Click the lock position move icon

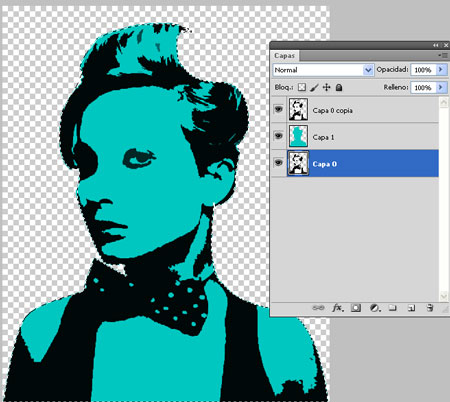(x=326, y=87)
